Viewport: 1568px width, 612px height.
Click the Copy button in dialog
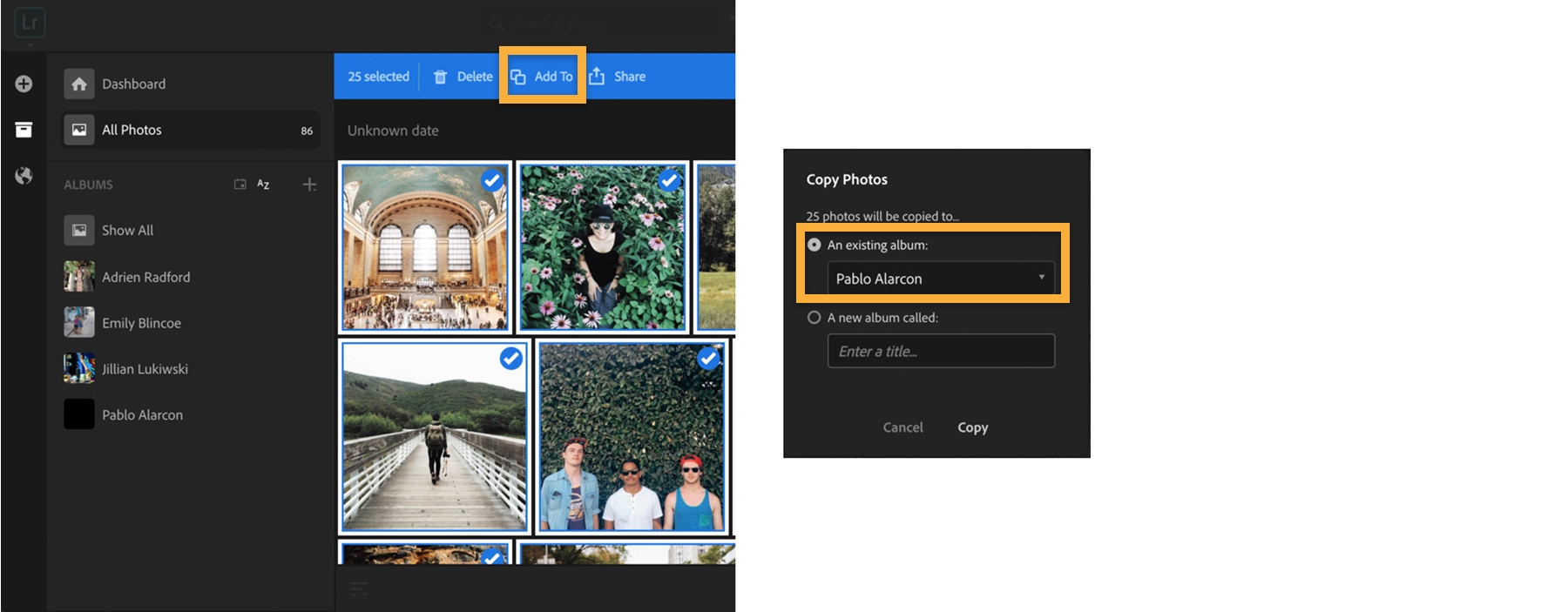973,427
